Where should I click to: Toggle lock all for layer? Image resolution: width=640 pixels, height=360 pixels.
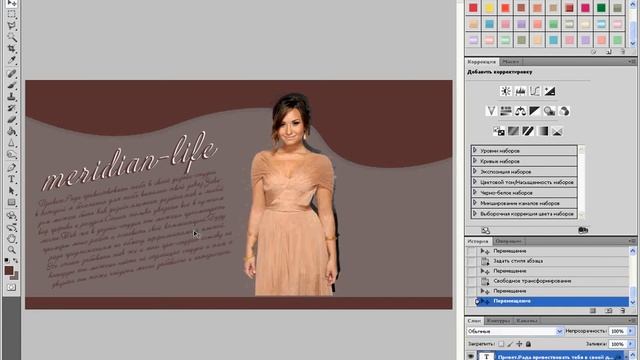528,344
